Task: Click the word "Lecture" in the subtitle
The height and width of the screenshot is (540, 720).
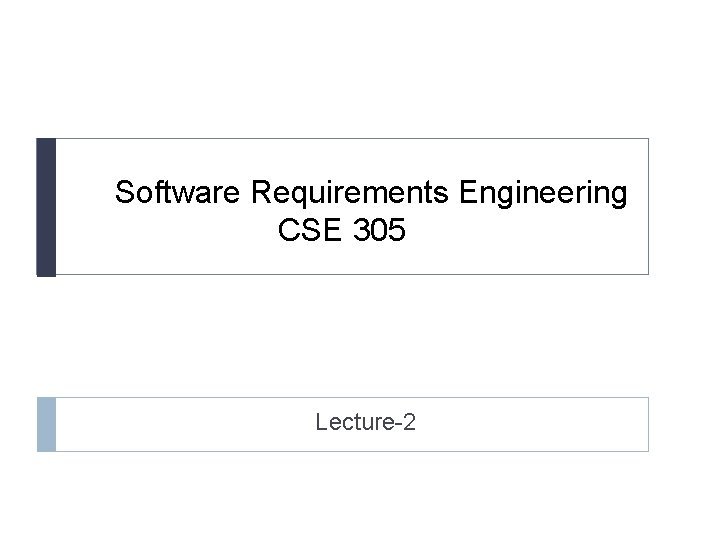Action: click(354, 423)
